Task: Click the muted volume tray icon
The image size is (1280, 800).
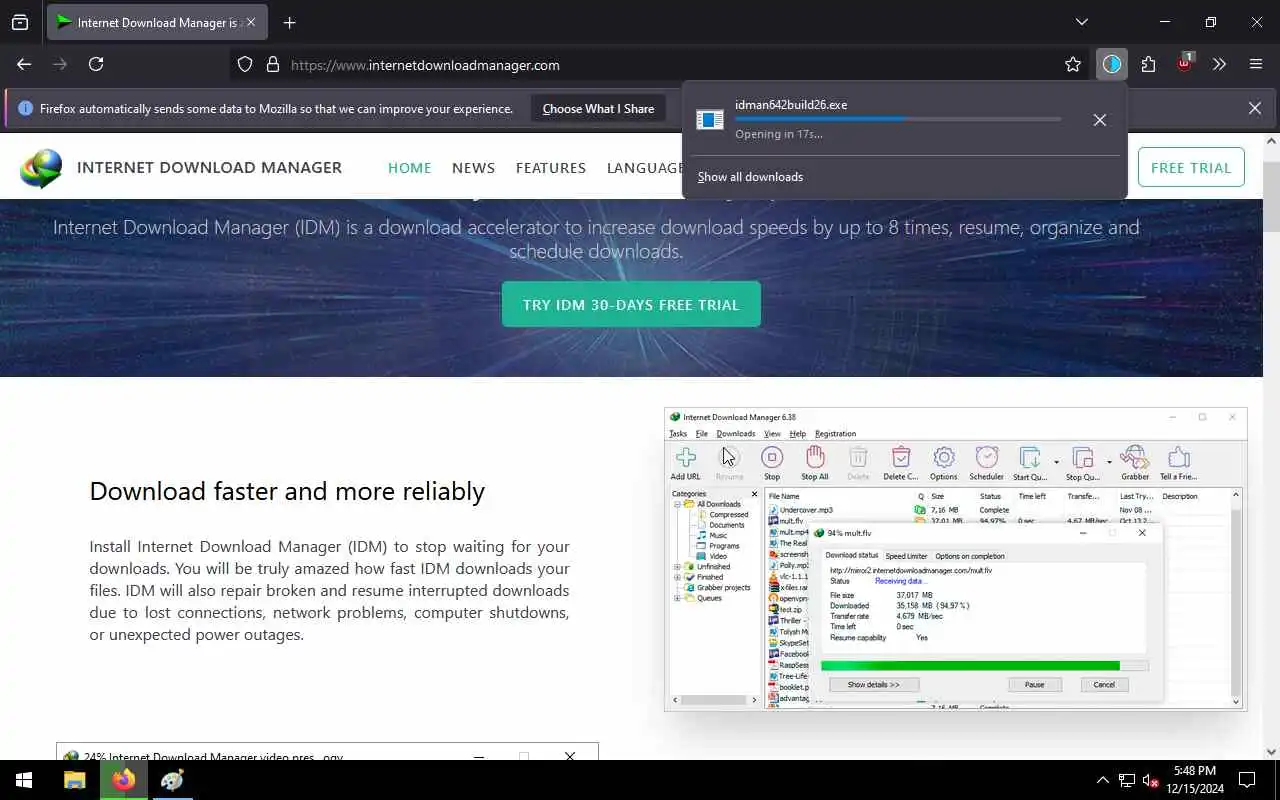Action: [x=1151, y=780]
